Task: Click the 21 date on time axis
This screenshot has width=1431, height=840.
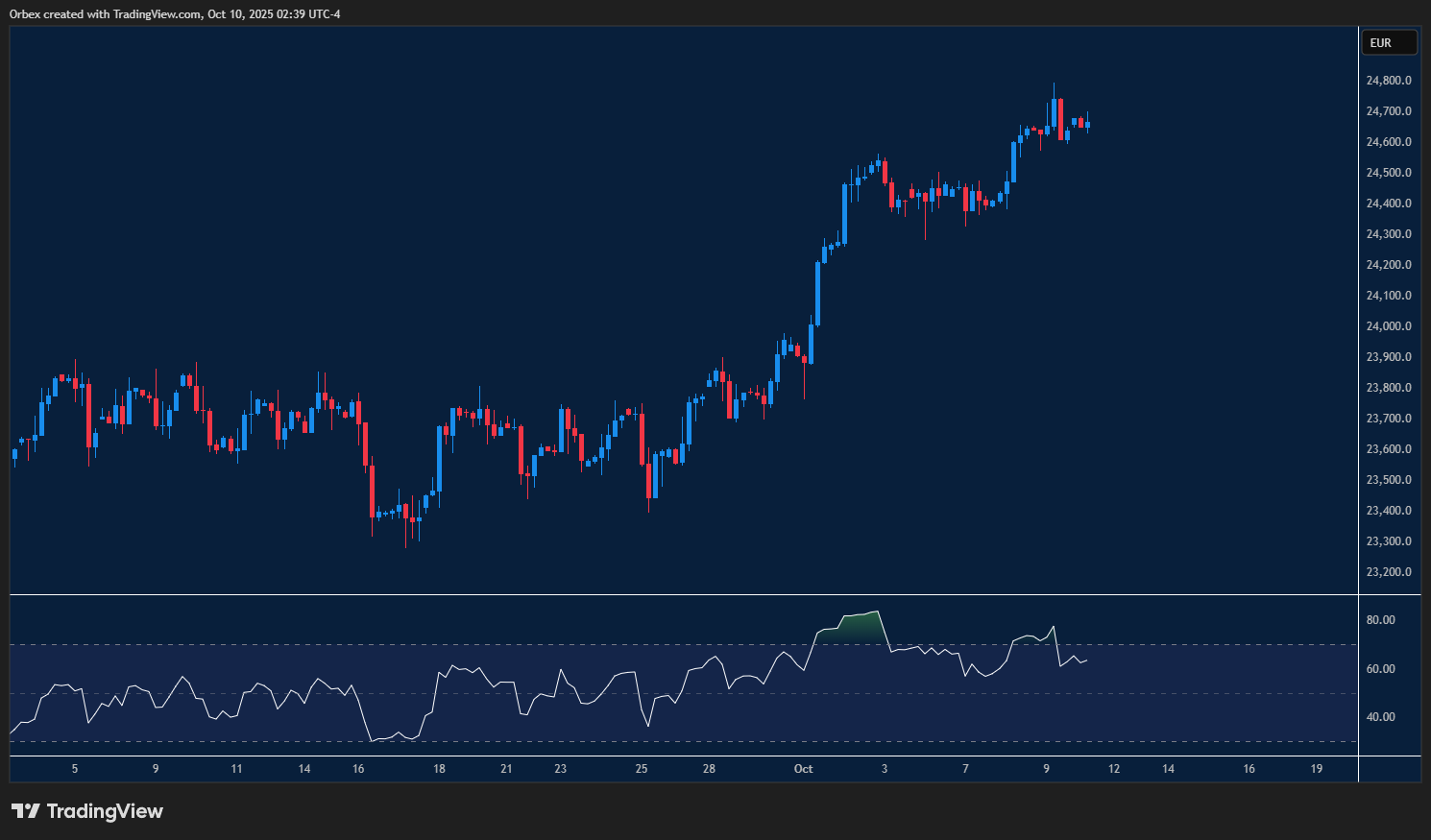Action: click(506, 769)
